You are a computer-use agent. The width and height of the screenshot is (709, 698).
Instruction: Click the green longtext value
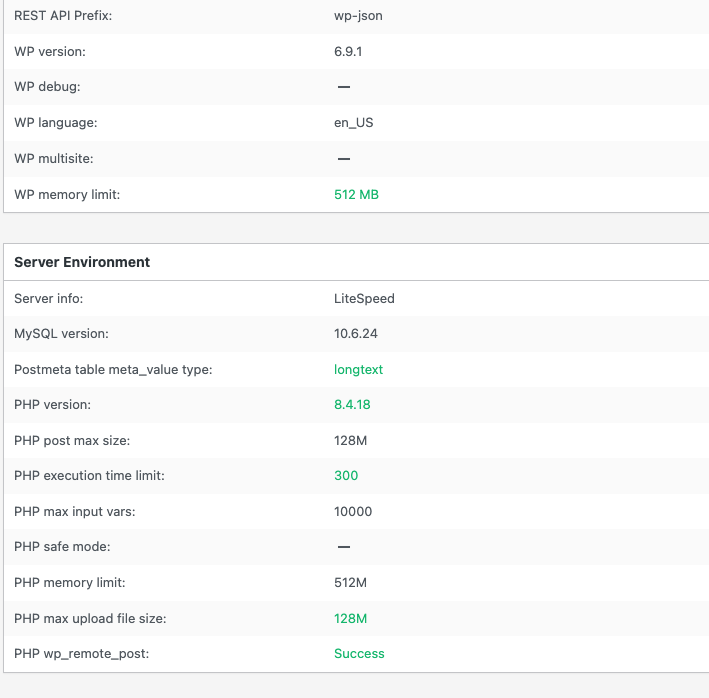(x=358, y=370)
